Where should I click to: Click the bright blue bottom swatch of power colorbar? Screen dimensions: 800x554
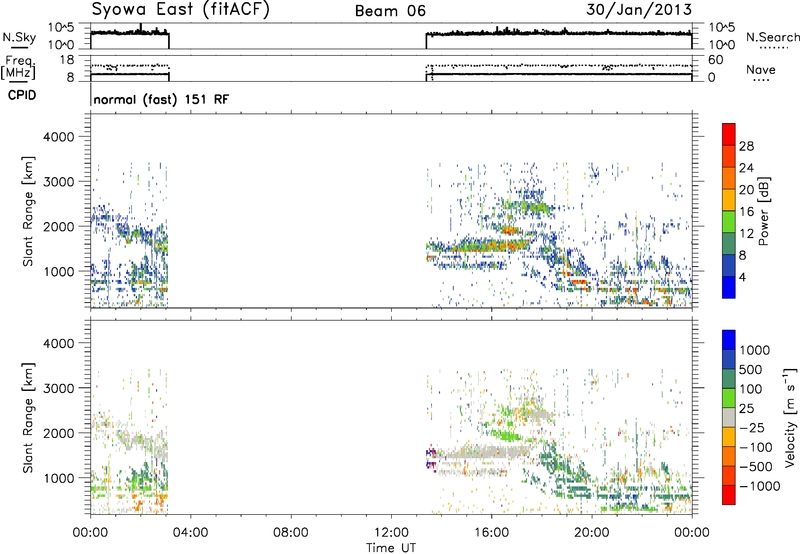(729, 287)
